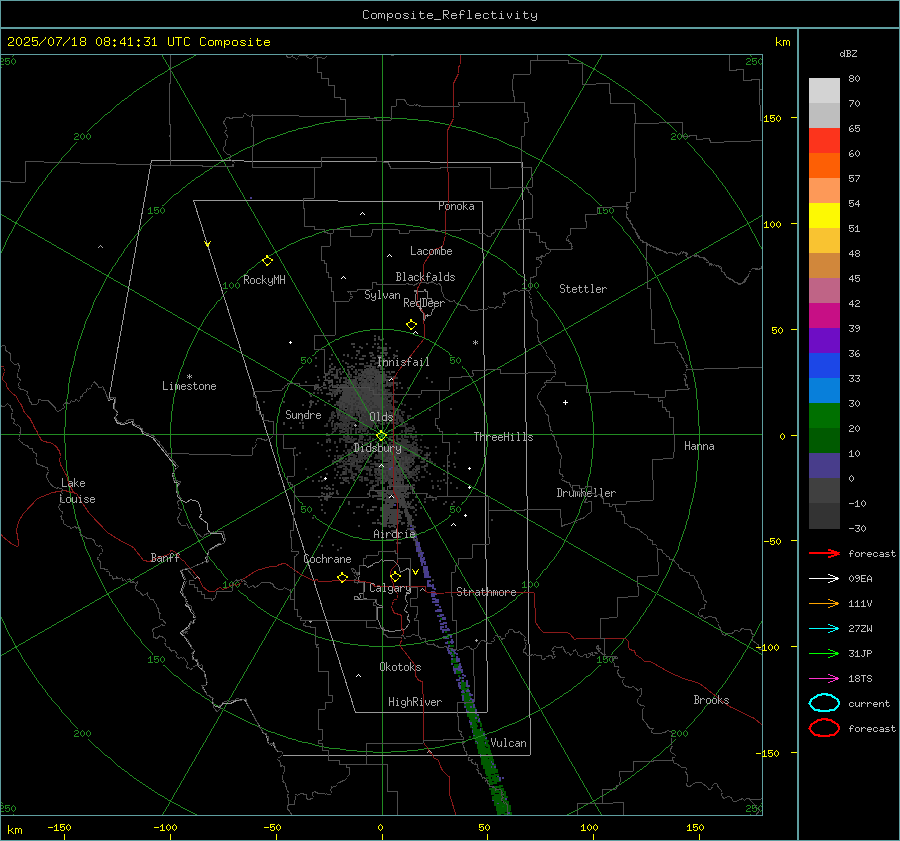Click the white plus marker west of Hanna

click(x=565, y=402)
